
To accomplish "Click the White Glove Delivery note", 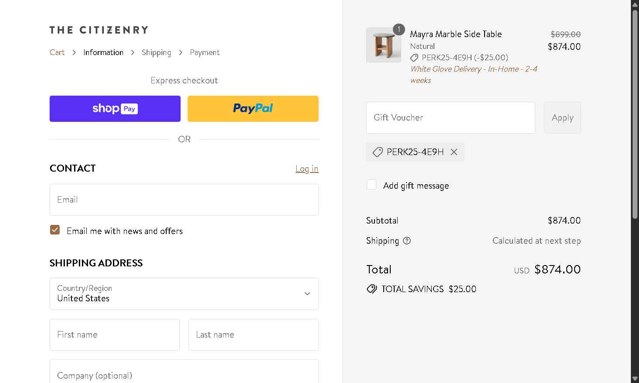I will click(x=474, y=75).
